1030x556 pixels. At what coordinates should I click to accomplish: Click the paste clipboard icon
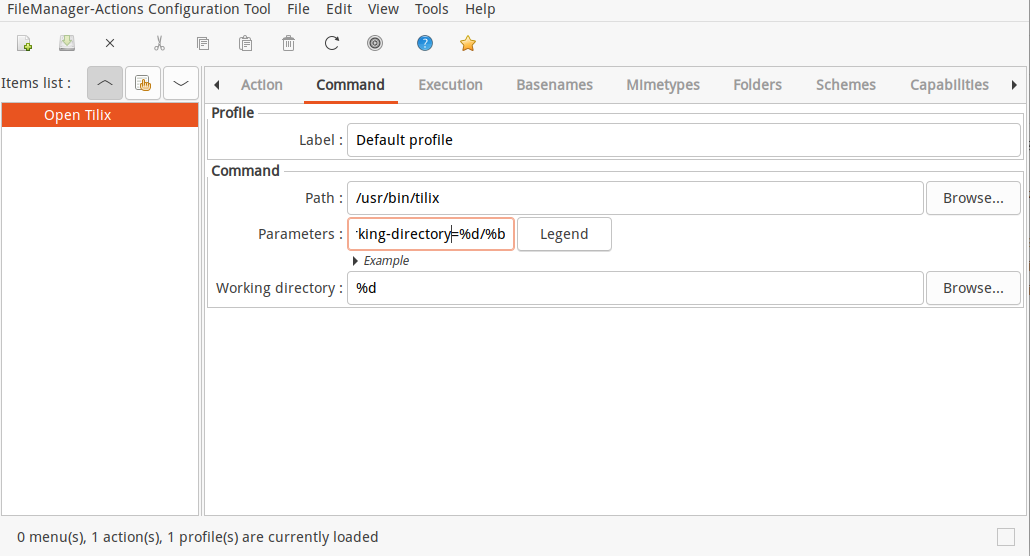(x=246, y=43)
